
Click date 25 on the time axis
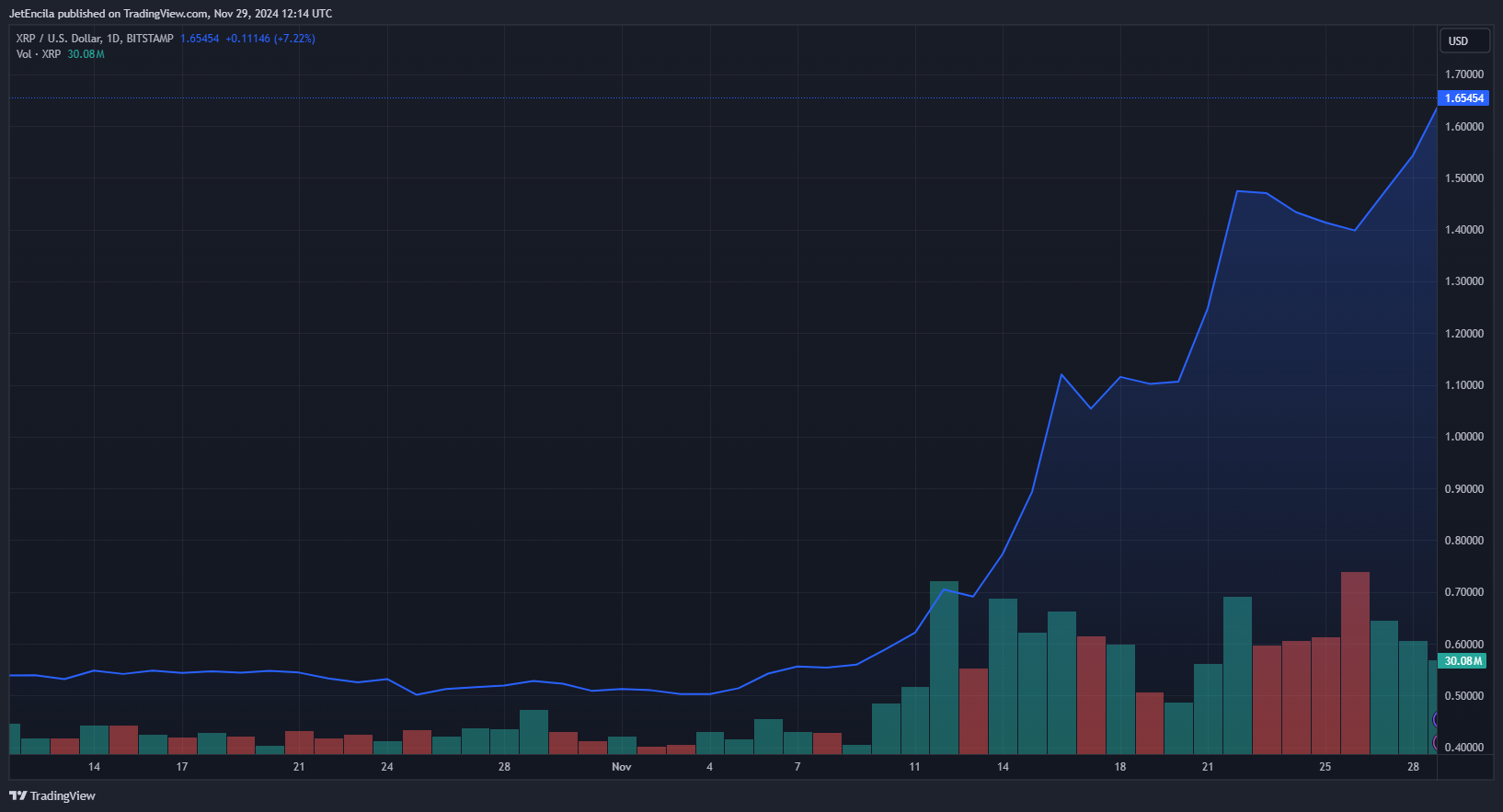pos(1325,767)
